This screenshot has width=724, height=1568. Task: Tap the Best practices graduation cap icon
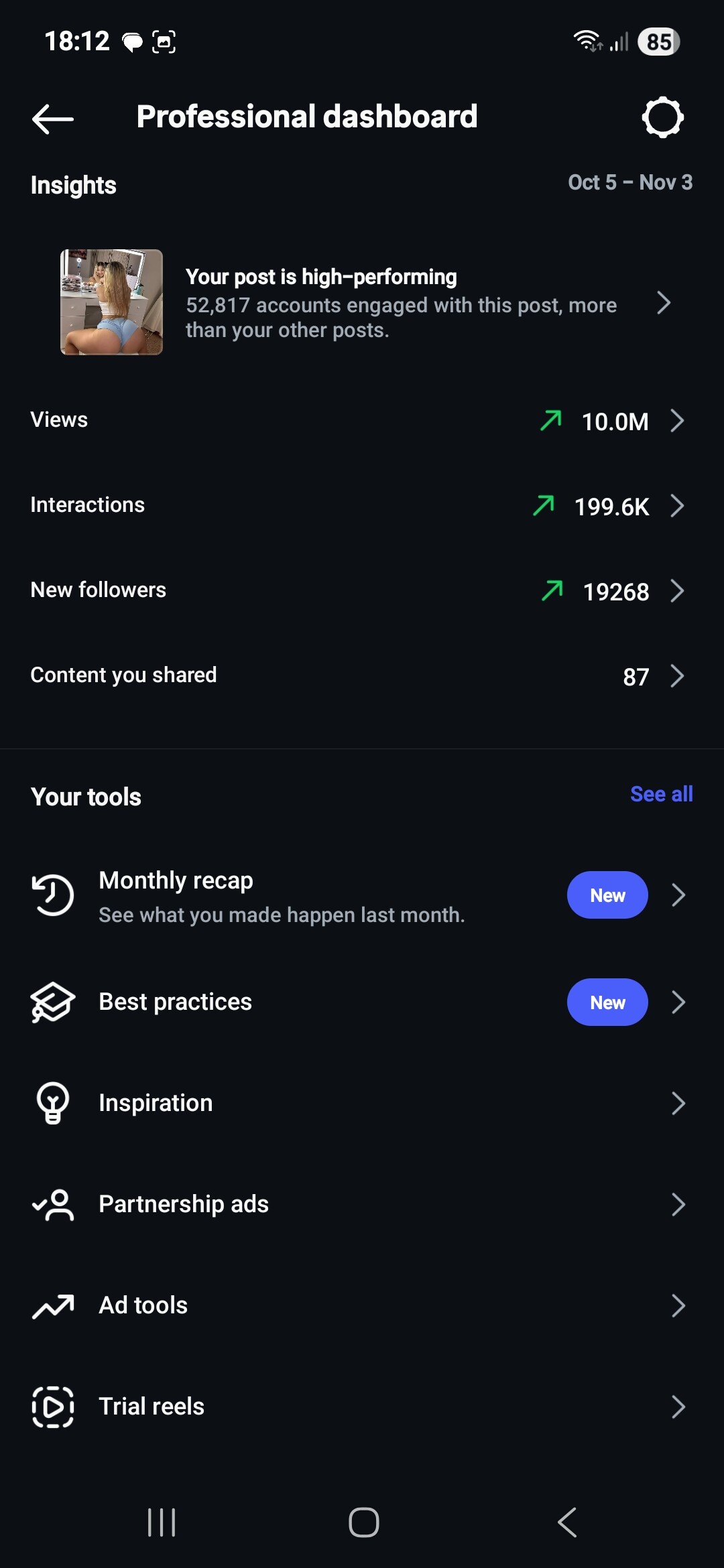pos(52,1002)
